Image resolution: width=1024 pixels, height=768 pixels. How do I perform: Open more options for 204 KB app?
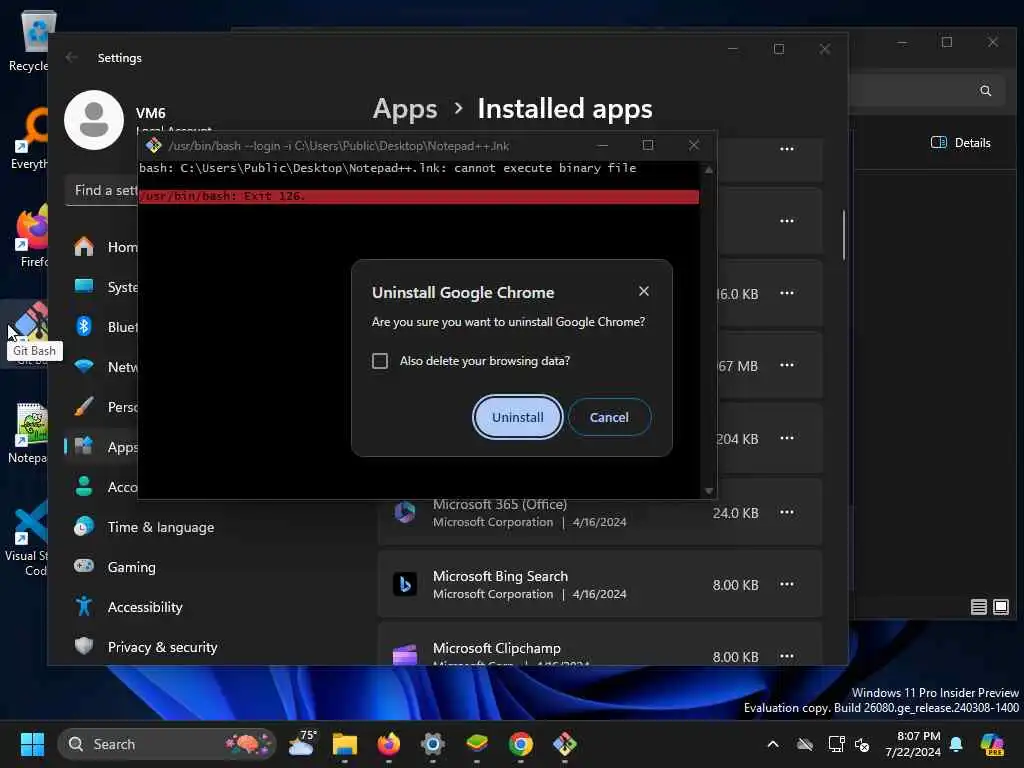click(786, 438)
